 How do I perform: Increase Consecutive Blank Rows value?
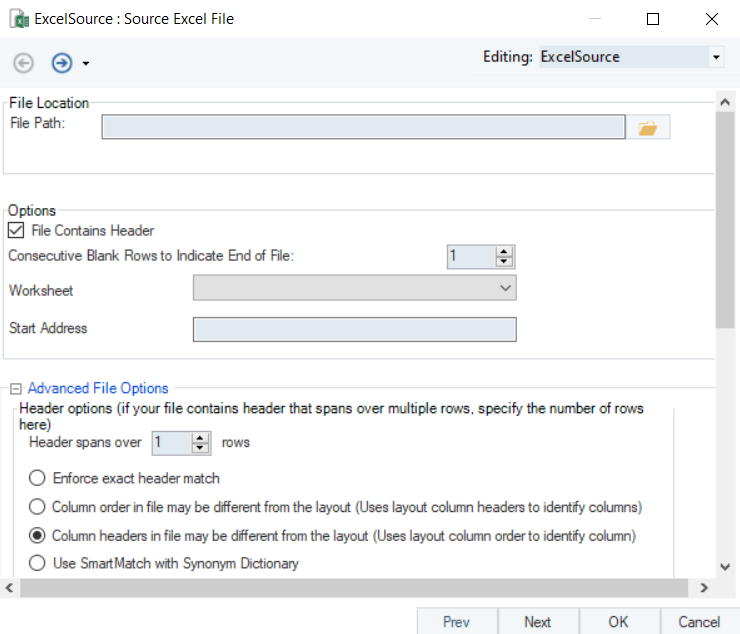click(504, 251)
